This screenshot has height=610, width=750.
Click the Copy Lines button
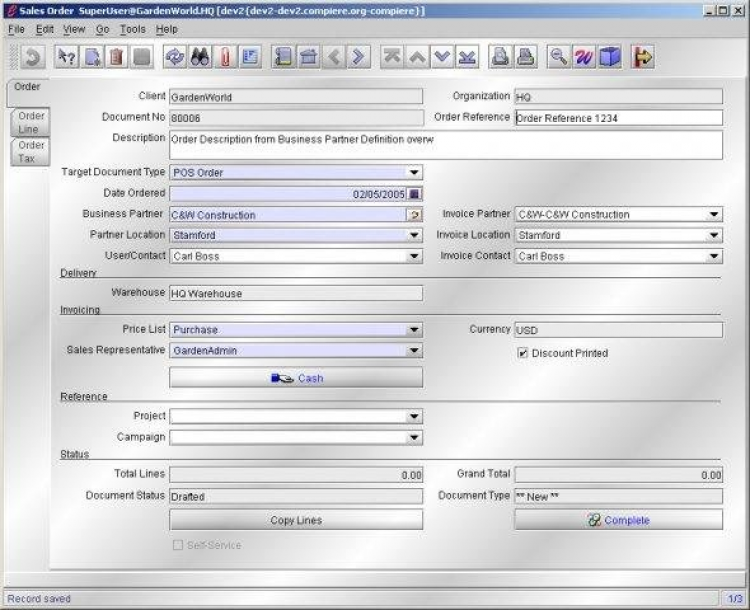click(296, 520)
